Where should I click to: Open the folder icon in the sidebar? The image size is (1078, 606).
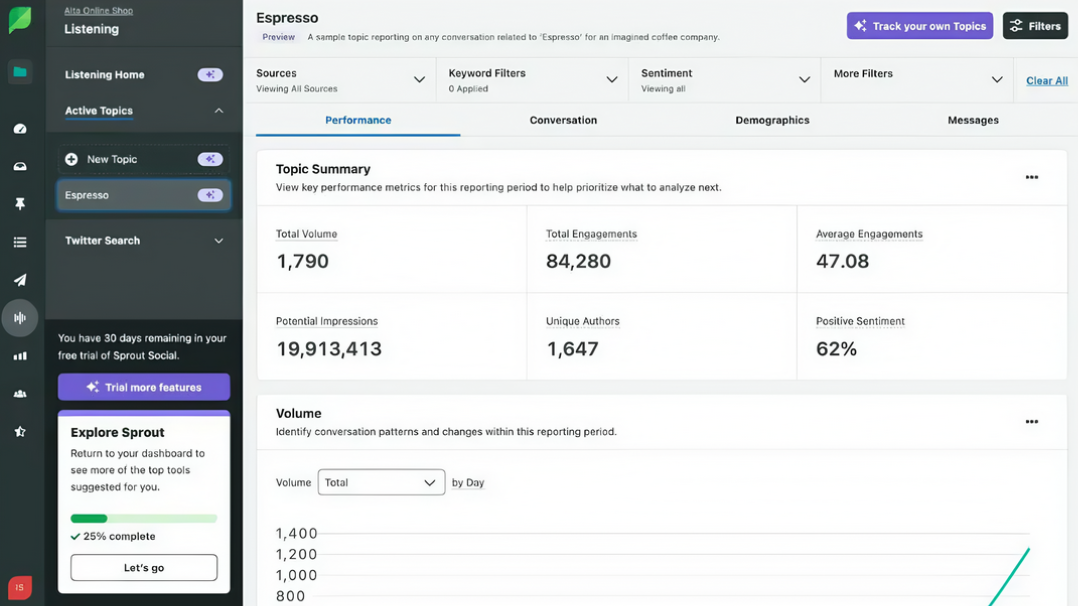pos(20,72)
